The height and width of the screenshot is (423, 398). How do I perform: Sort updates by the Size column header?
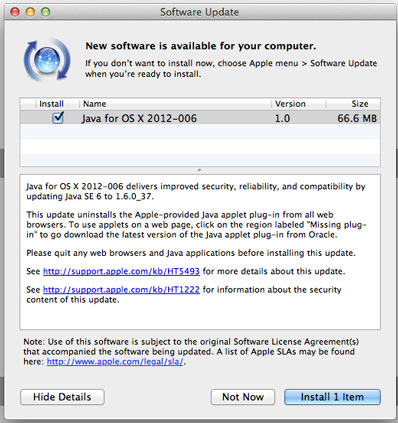[353, 104]
